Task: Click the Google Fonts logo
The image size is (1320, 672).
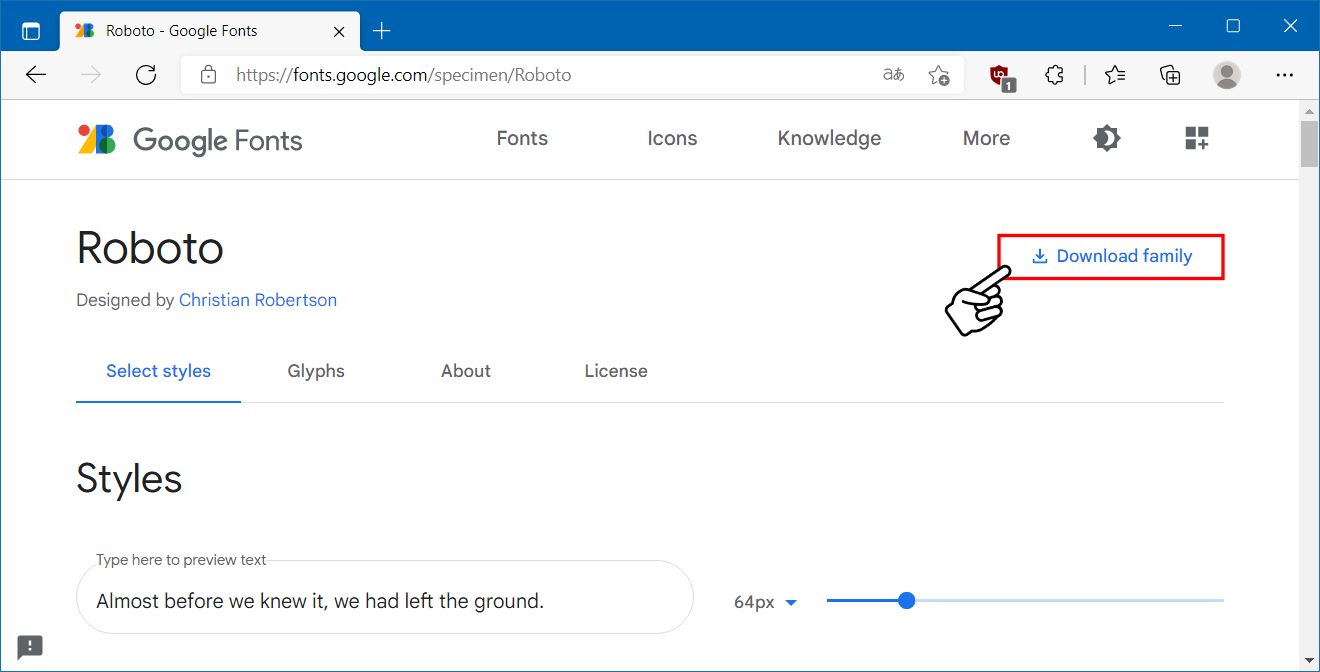Action: coord(190,139)
